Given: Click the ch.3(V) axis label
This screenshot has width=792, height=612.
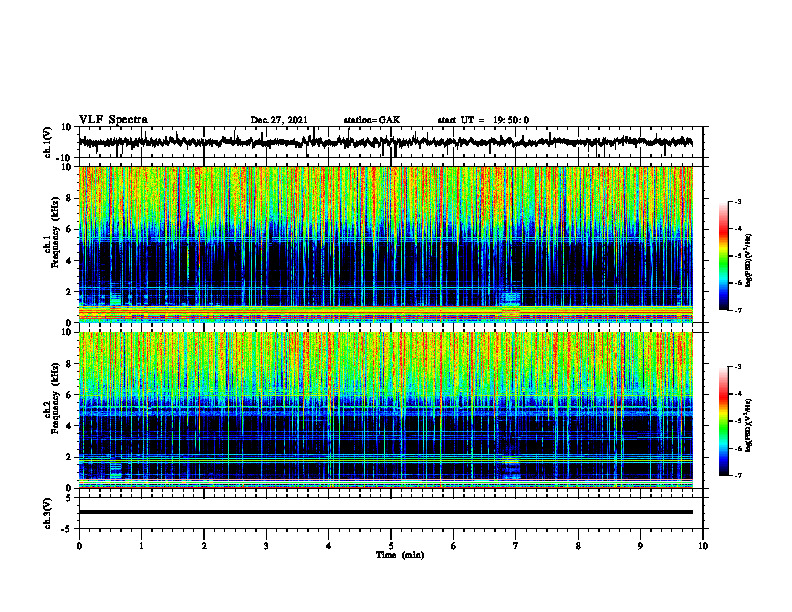Looking at the screenshot, I should 48,513.
